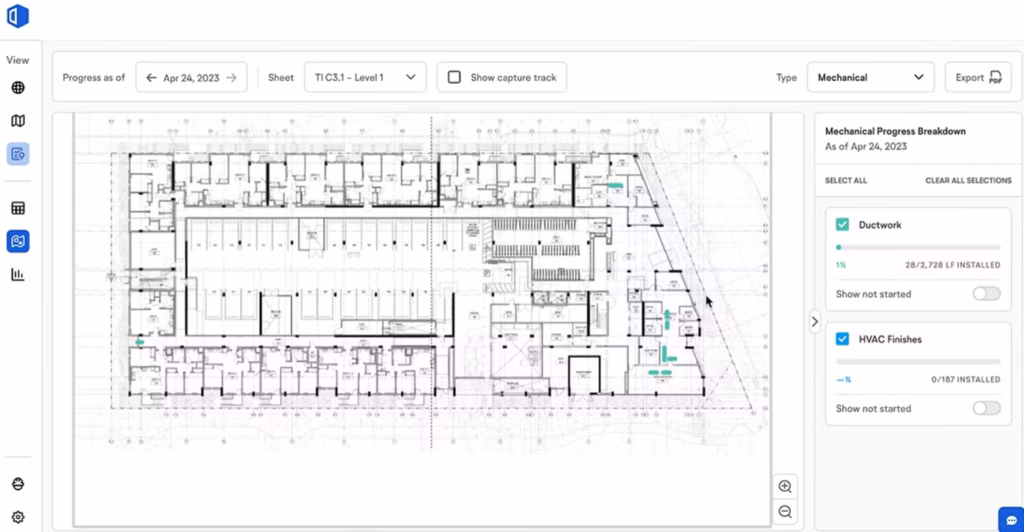This screenshot has width=1024, height=532.
Task: Collapse the side panel with chevron arrow
Action: pyautogui.click(x=814, y=322)
